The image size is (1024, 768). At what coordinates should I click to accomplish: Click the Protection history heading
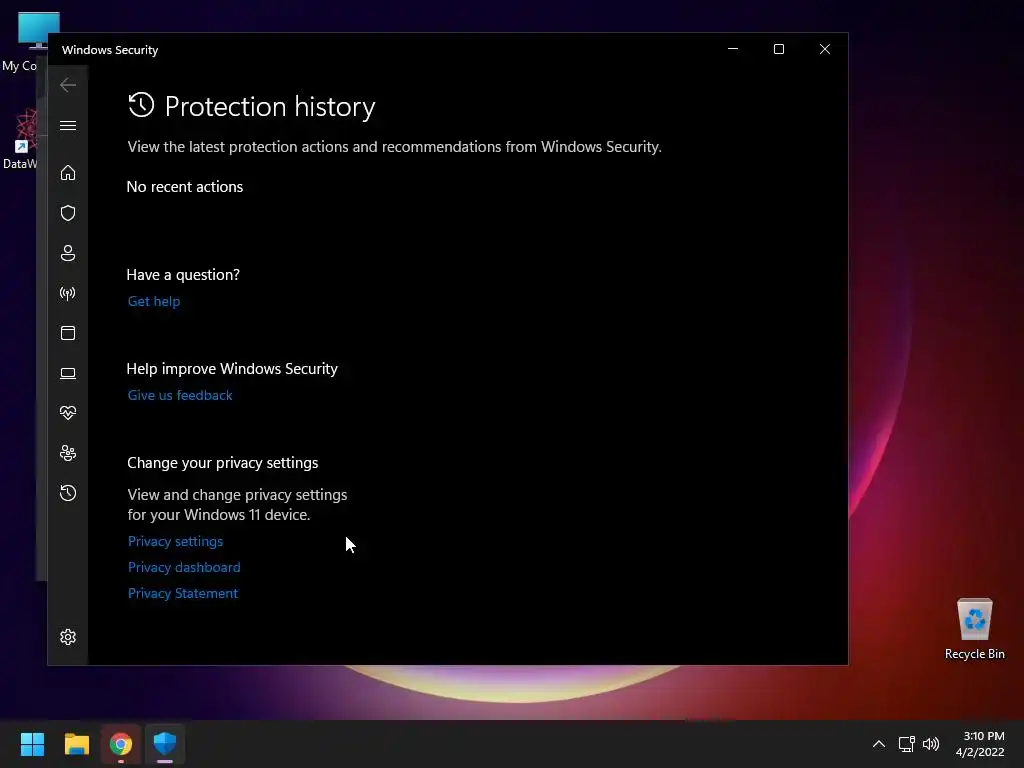(270, 106)
